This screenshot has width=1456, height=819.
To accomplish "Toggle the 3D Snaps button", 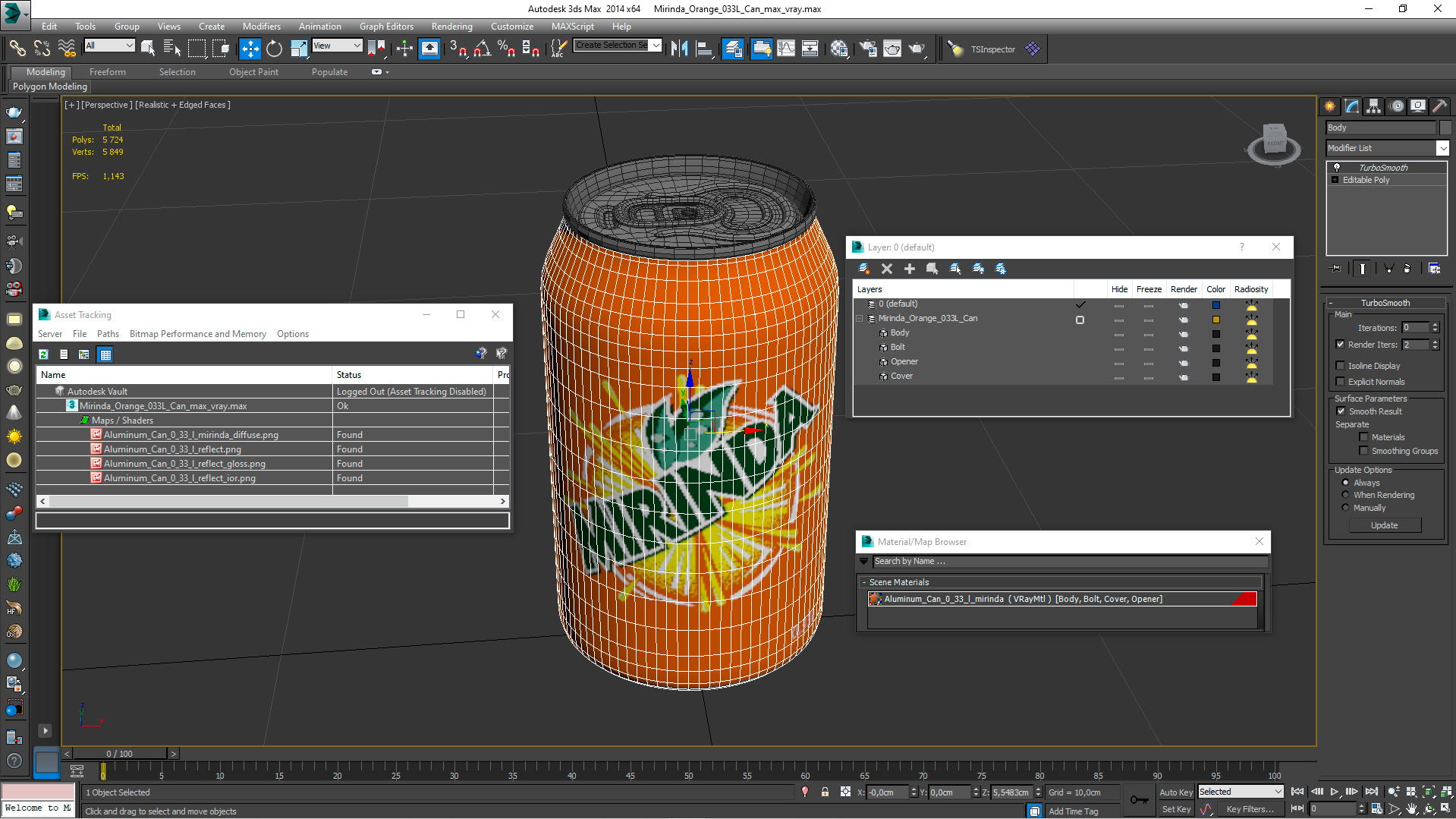I will click(458, 49).
